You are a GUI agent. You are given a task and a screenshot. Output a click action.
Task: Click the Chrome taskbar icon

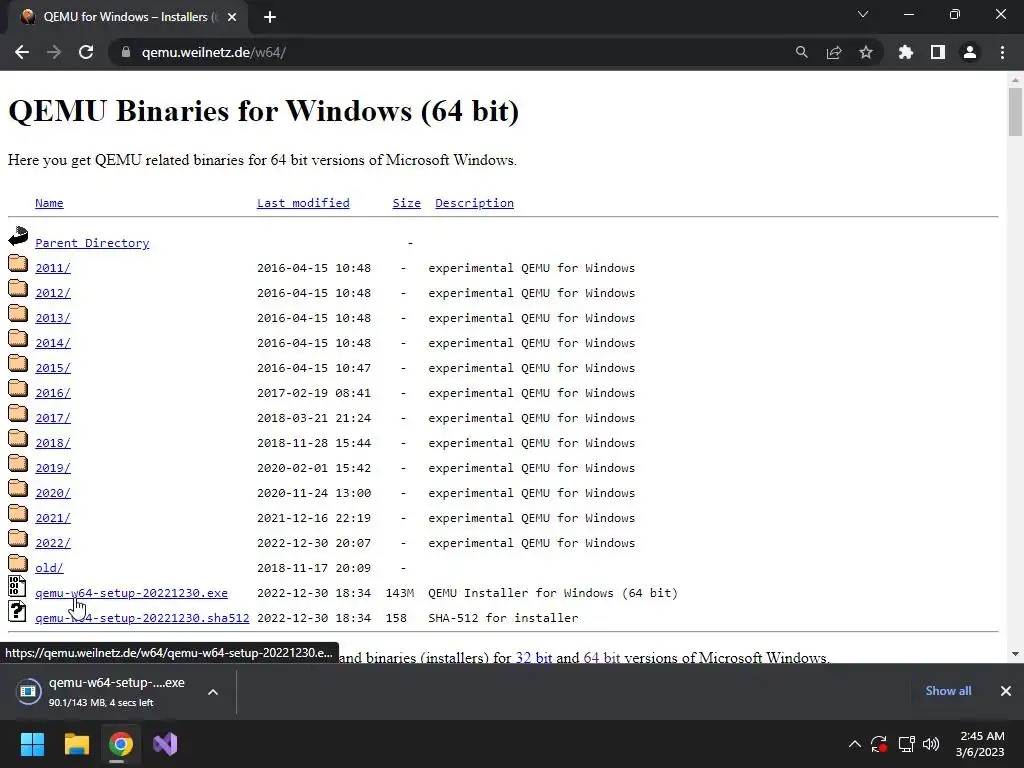121,744
